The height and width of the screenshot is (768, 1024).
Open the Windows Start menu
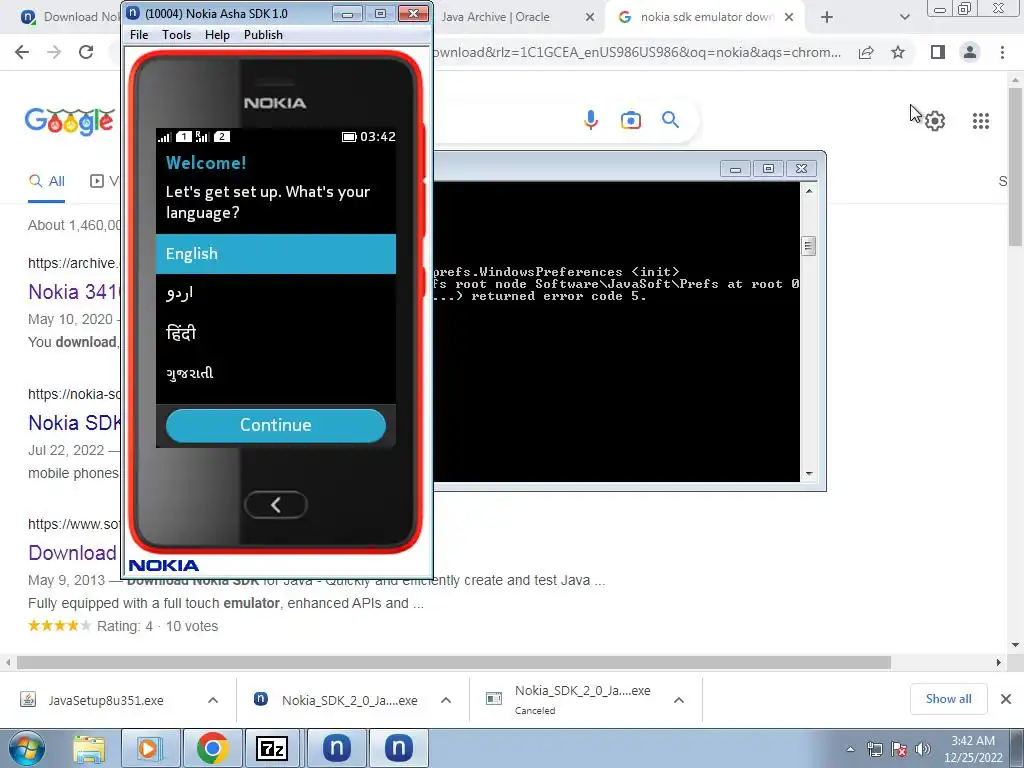[27, 748]
